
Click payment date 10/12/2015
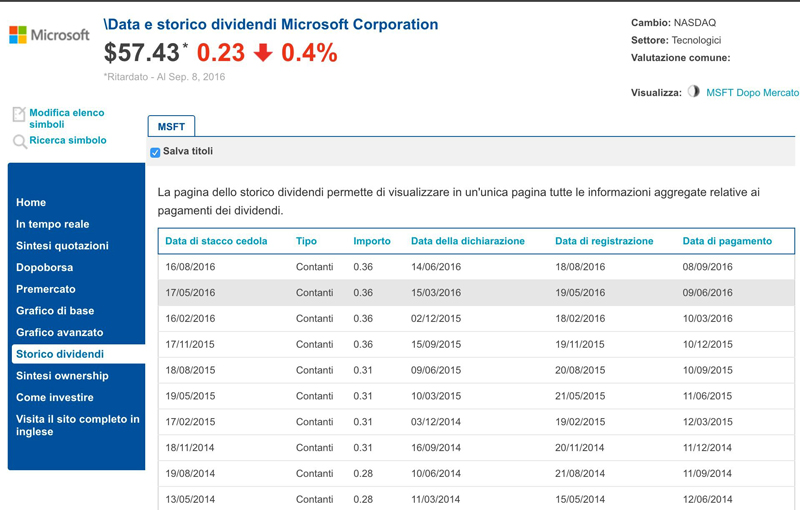point(708,344)
